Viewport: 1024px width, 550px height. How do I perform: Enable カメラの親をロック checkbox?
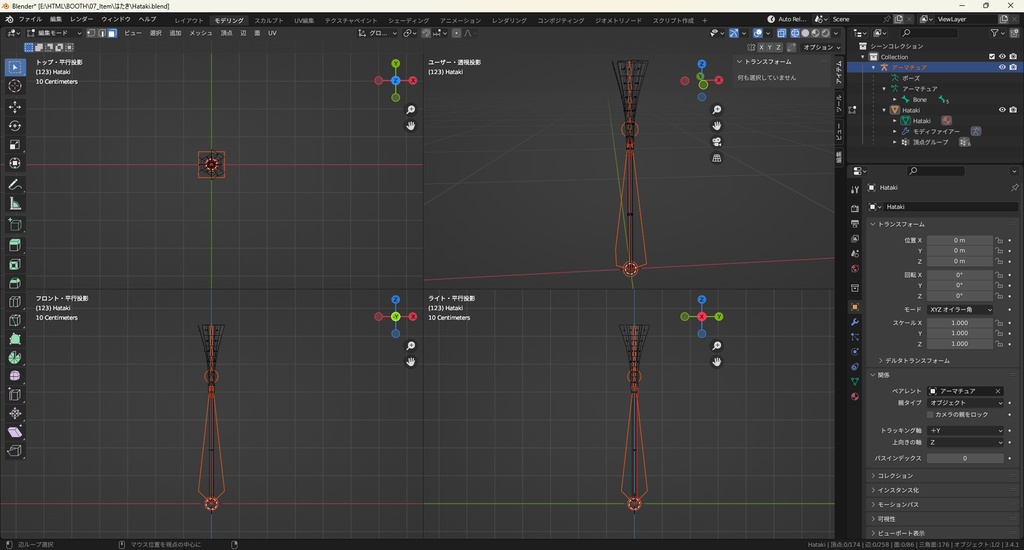(x=930, y=414)
